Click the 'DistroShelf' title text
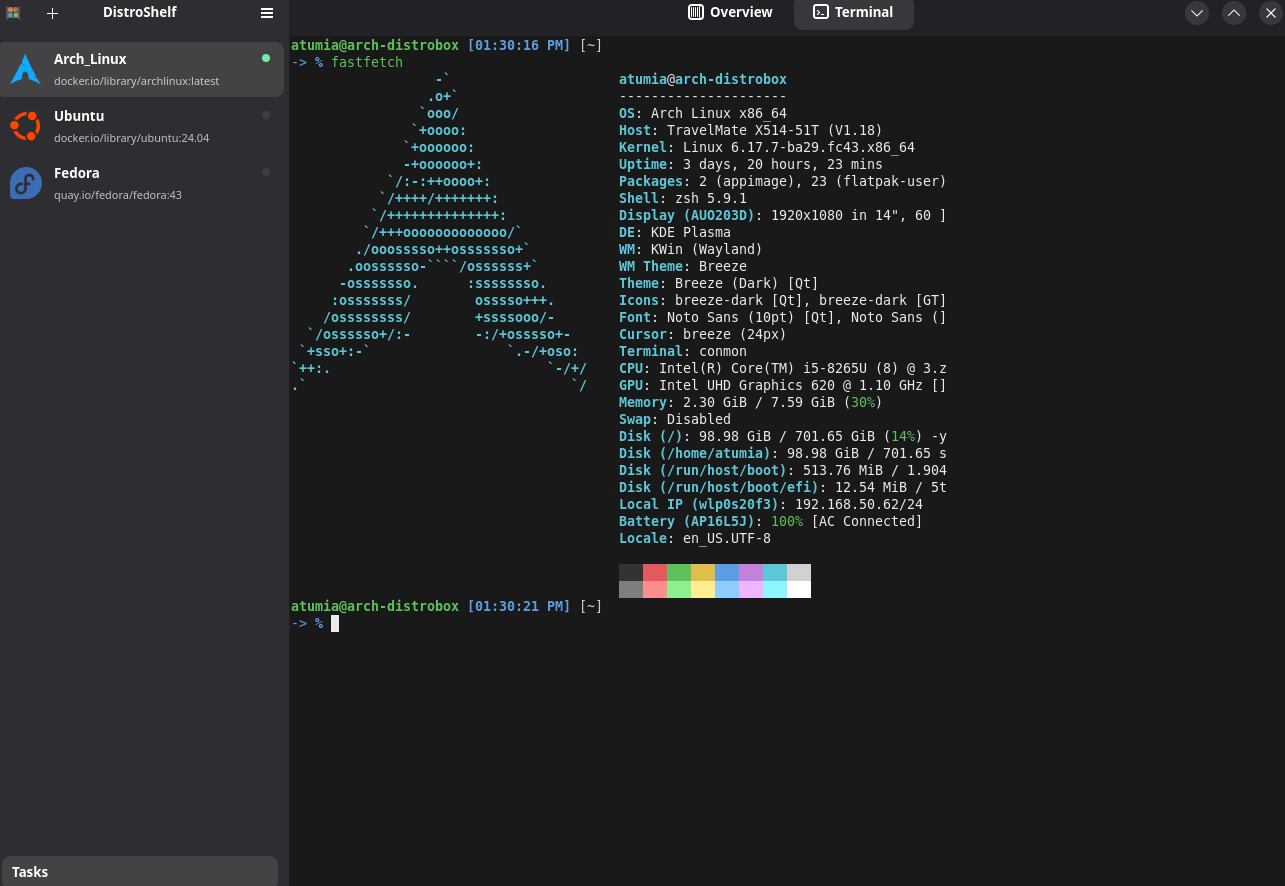 (140, 12)
